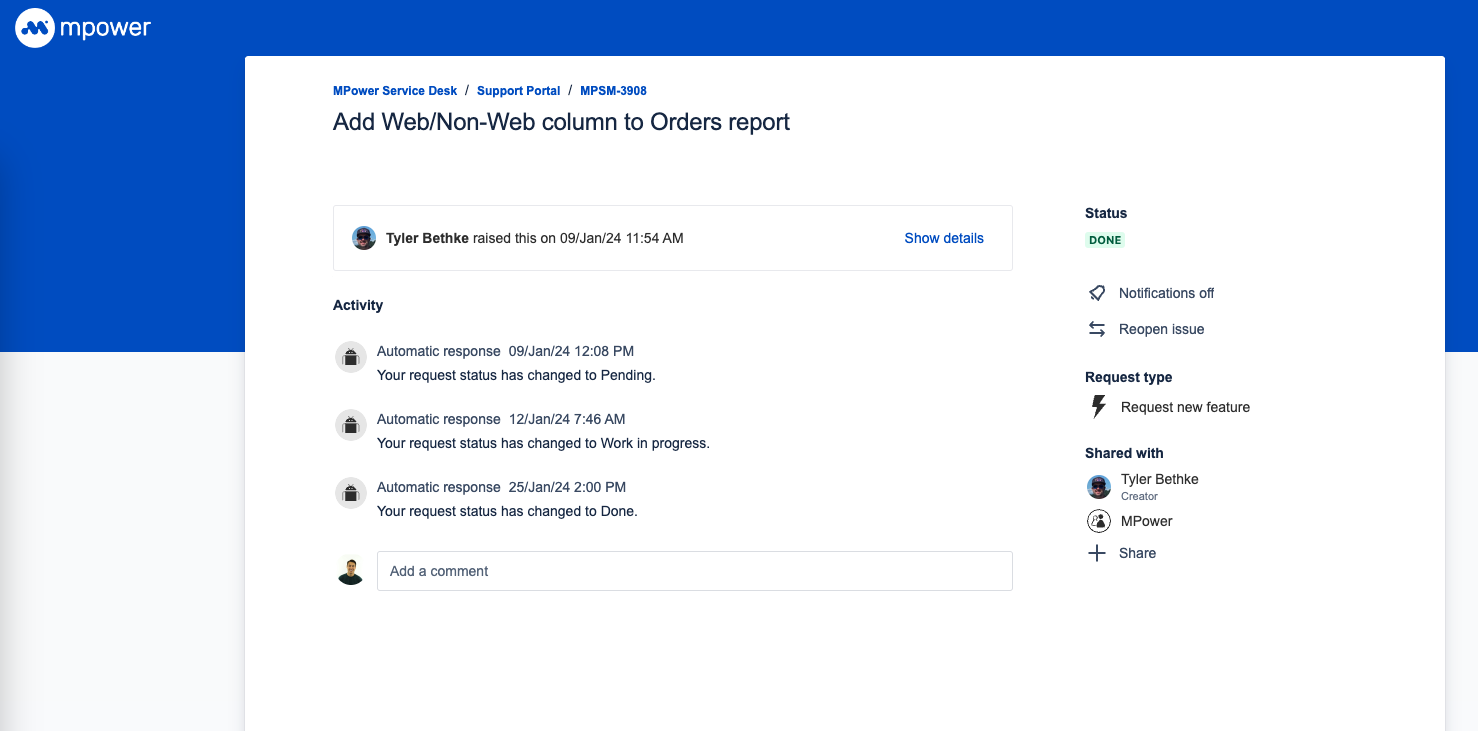1478x731 pixels.
Task: Turn on notifications via Notifications off
Action: pyautogui.click(x=1166, y=293)
